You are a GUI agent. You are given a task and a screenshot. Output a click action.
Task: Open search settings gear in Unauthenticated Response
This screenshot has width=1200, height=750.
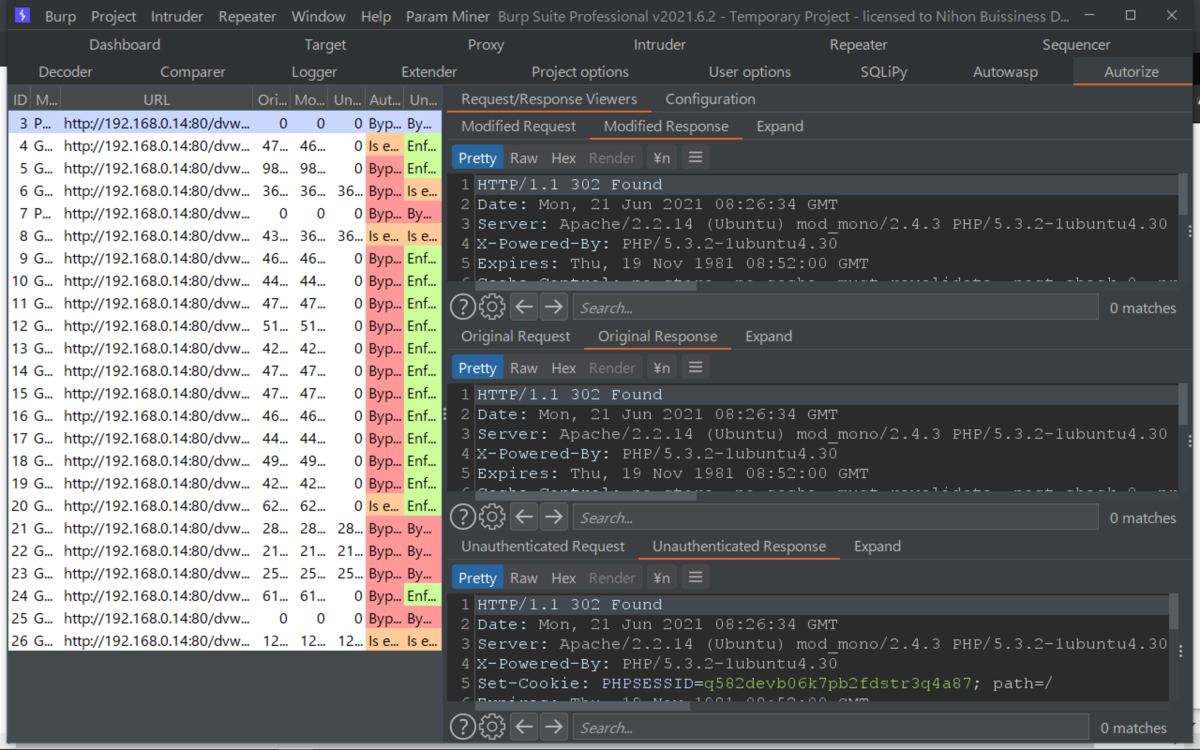[492, 727]
